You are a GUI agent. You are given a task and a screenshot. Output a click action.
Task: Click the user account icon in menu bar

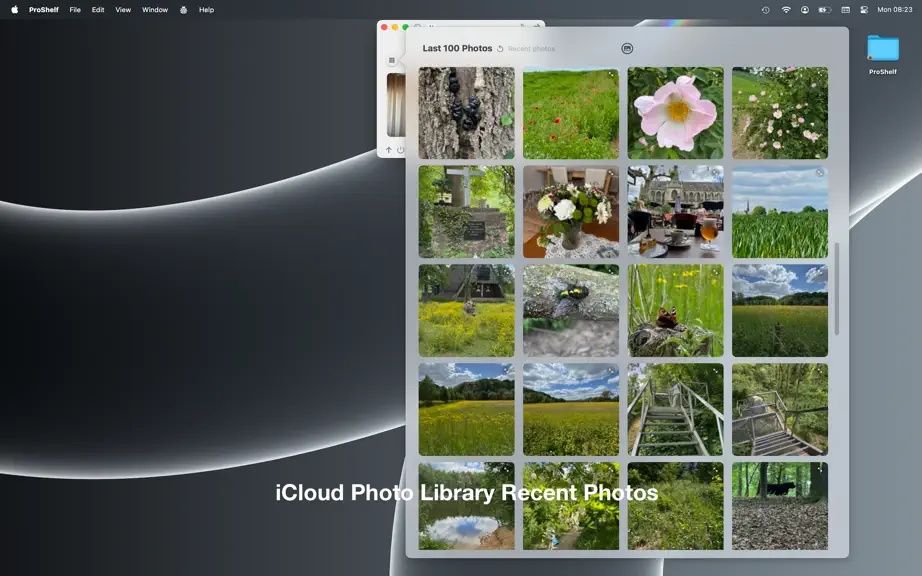click(x=804, y=9)
